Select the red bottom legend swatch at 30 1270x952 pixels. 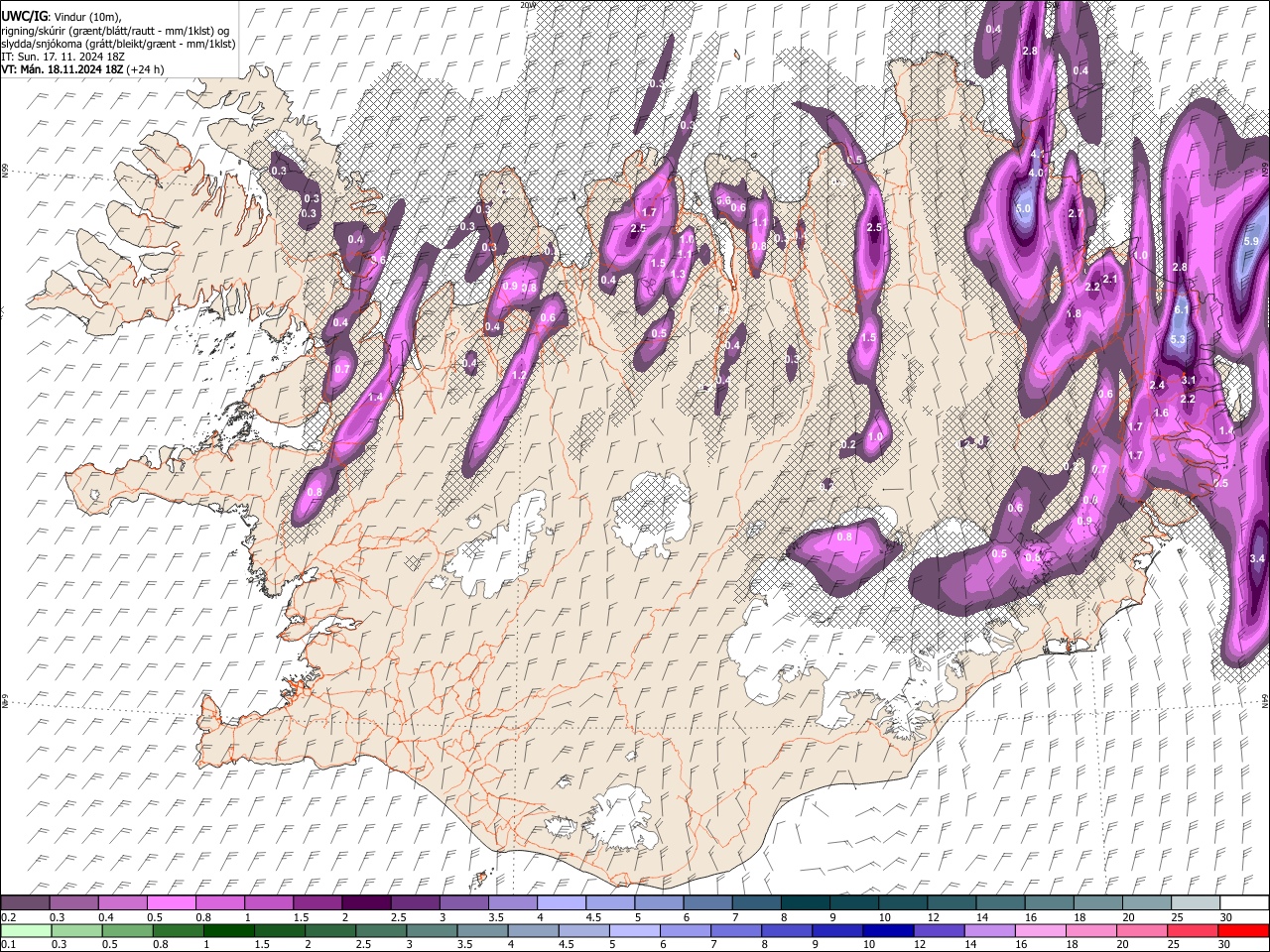tap(1244, 930)
